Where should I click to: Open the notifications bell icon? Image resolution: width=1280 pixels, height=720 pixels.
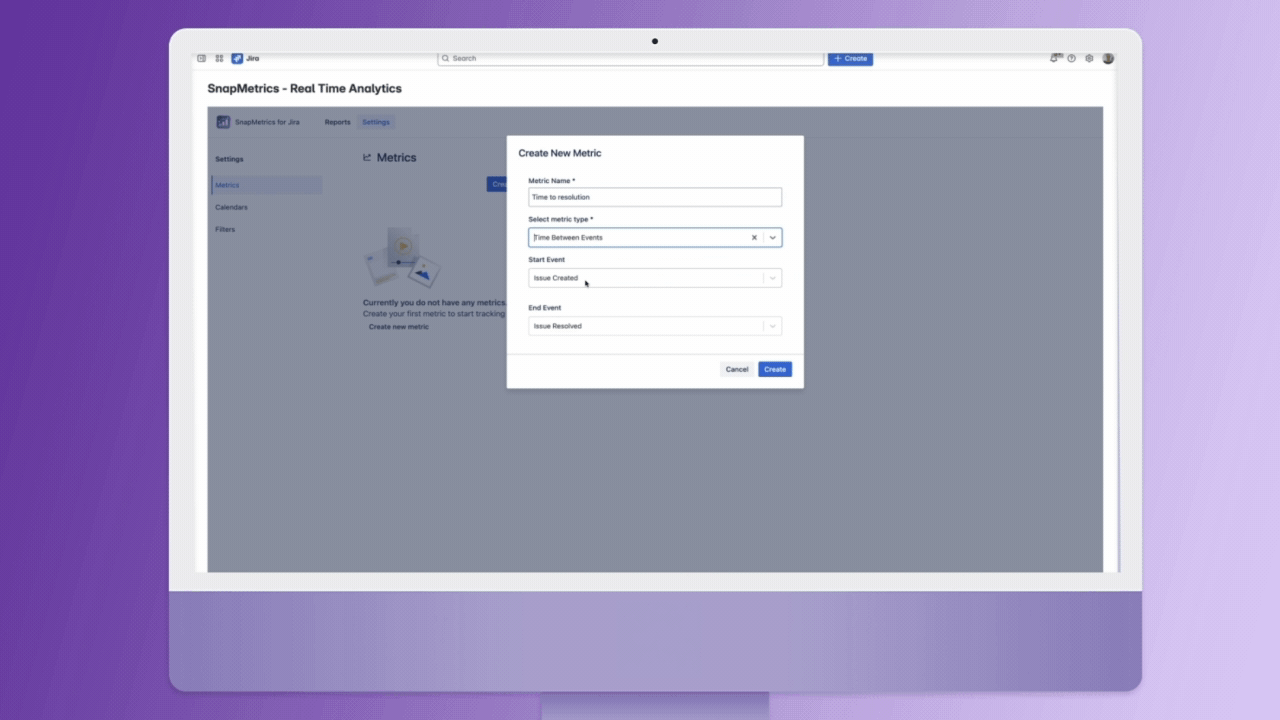coord(1055,58)
